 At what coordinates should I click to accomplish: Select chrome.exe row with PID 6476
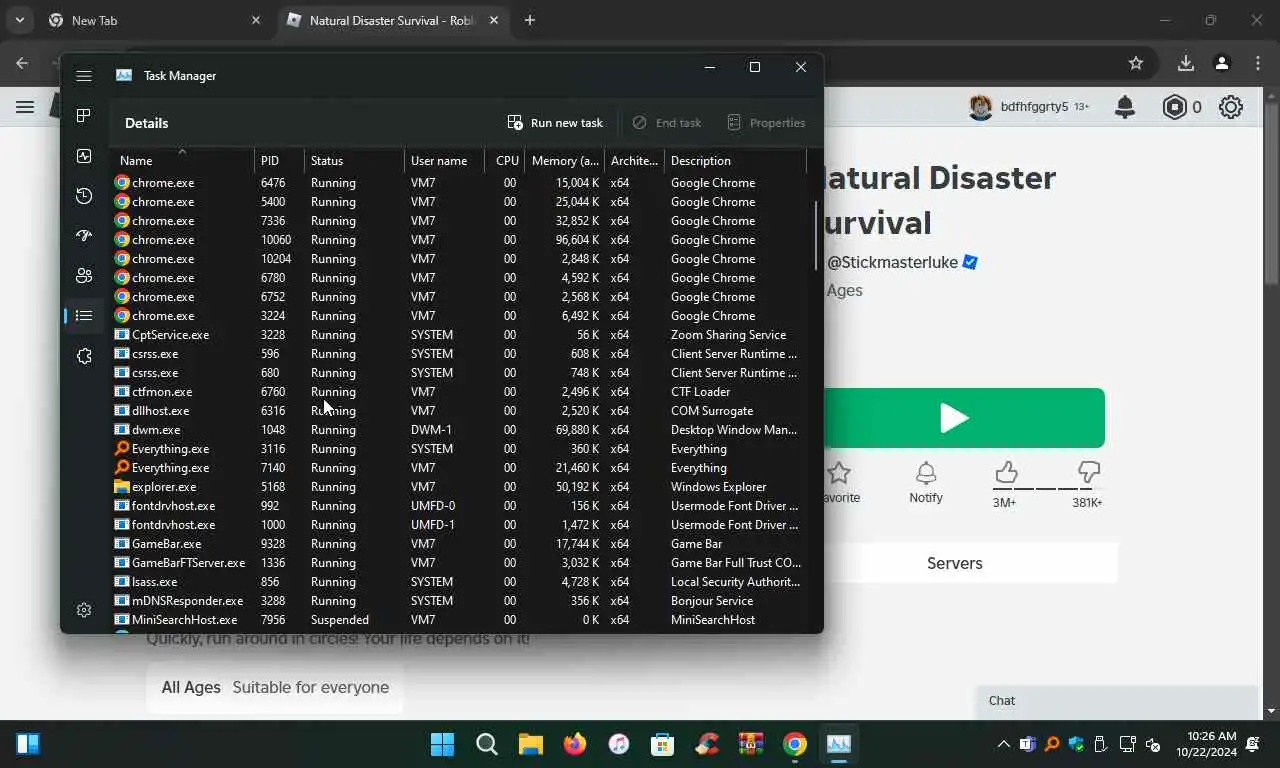click(x=459, y=183)
